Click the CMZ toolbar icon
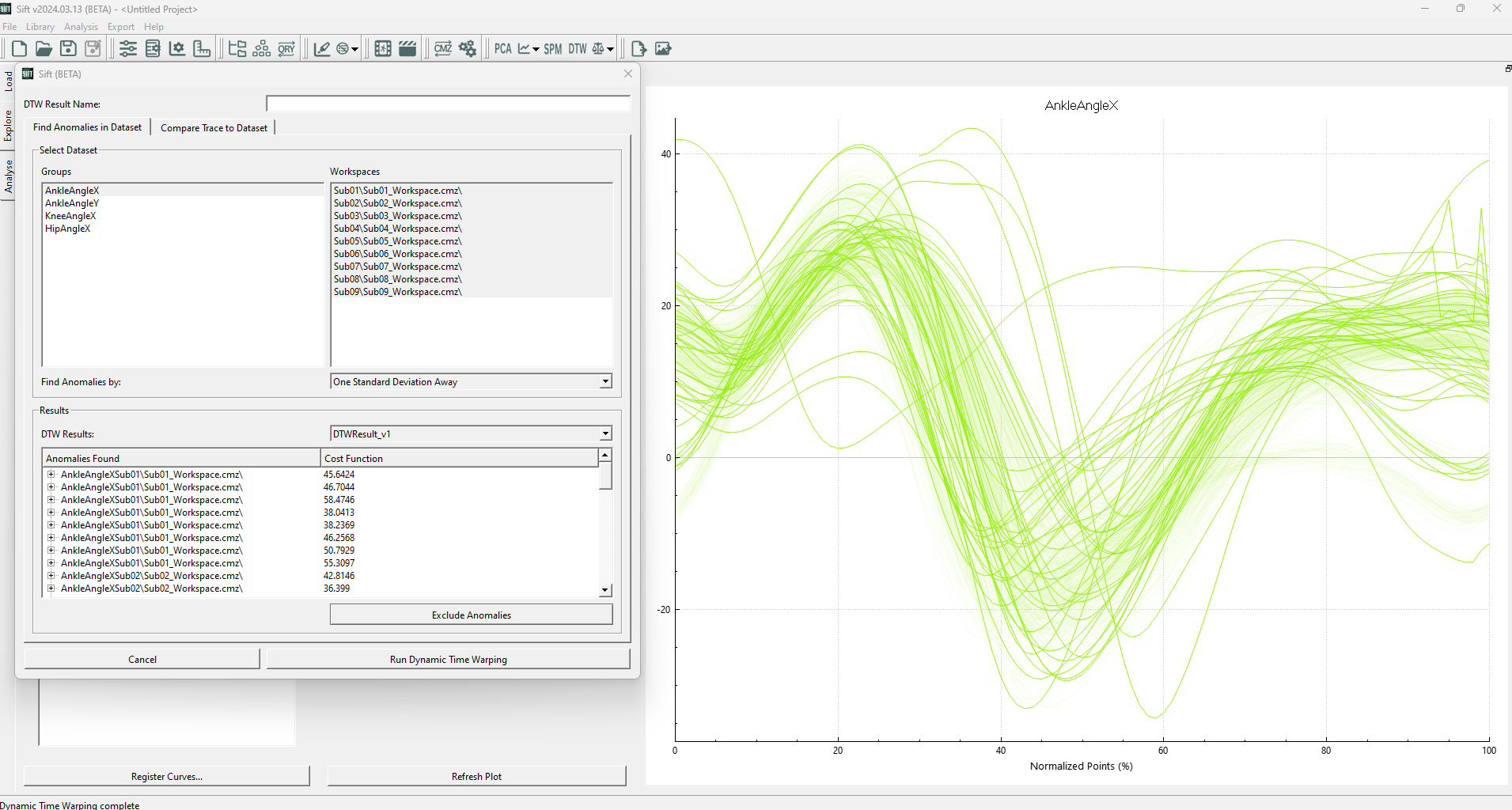Image resolution: width=1512 pixels, height=810 pixels. [x=443, y=49]
